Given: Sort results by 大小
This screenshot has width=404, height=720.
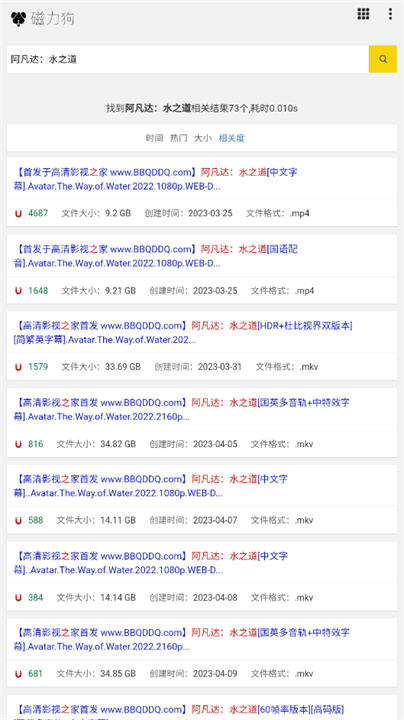Looking at the screenshot, I should (203, 138).
